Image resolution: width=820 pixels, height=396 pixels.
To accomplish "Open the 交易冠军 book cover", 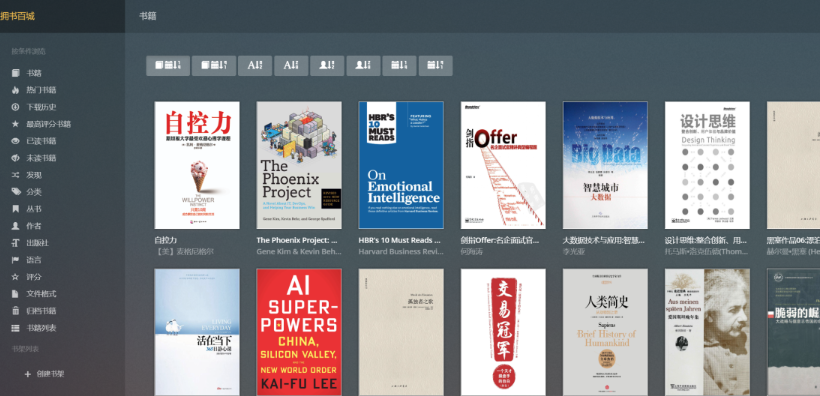I will pyautogui.click(x=503, y=332).
